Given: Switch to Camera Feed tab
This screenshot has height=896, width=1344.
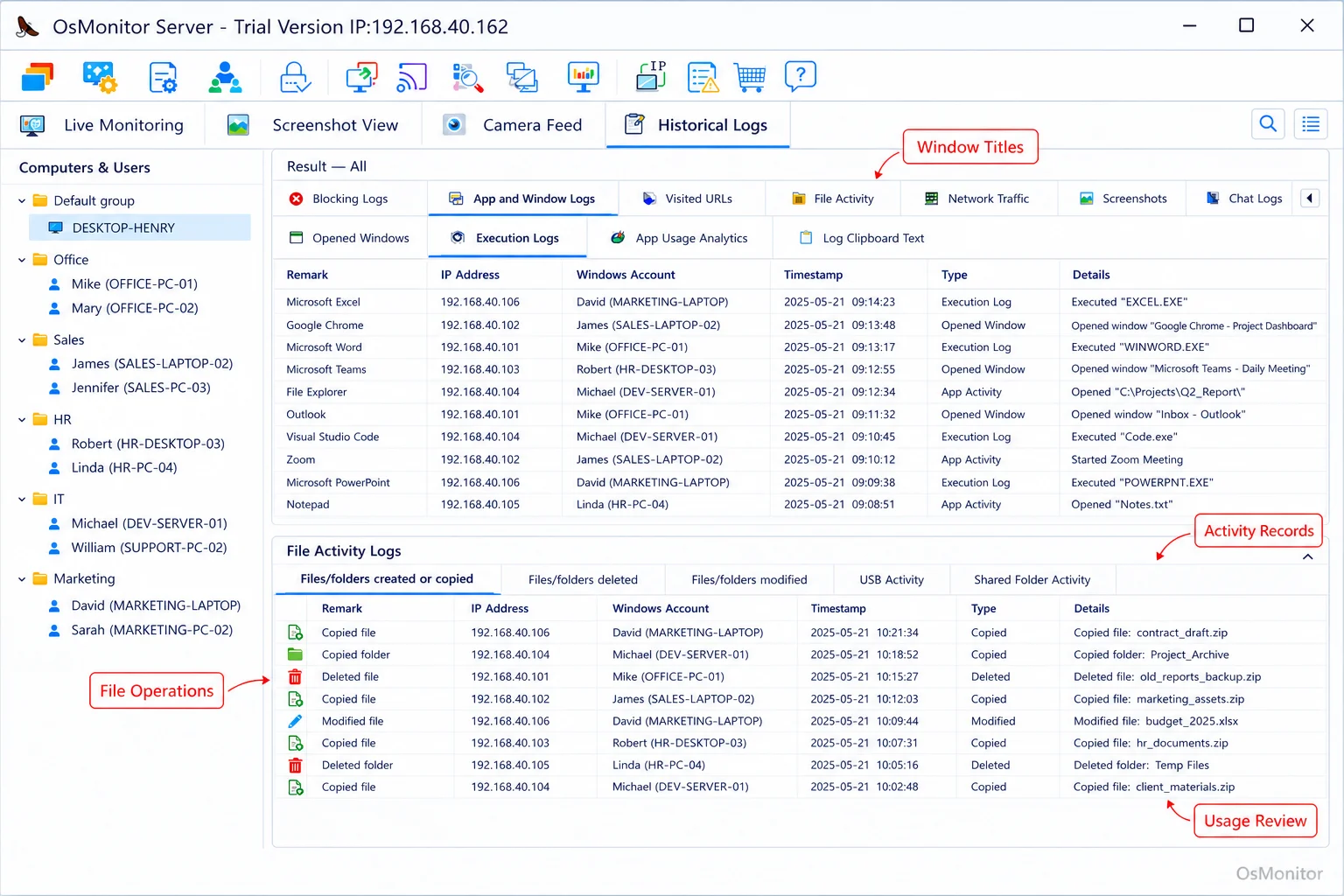Looking at the screenshot, I should point(513,125).
